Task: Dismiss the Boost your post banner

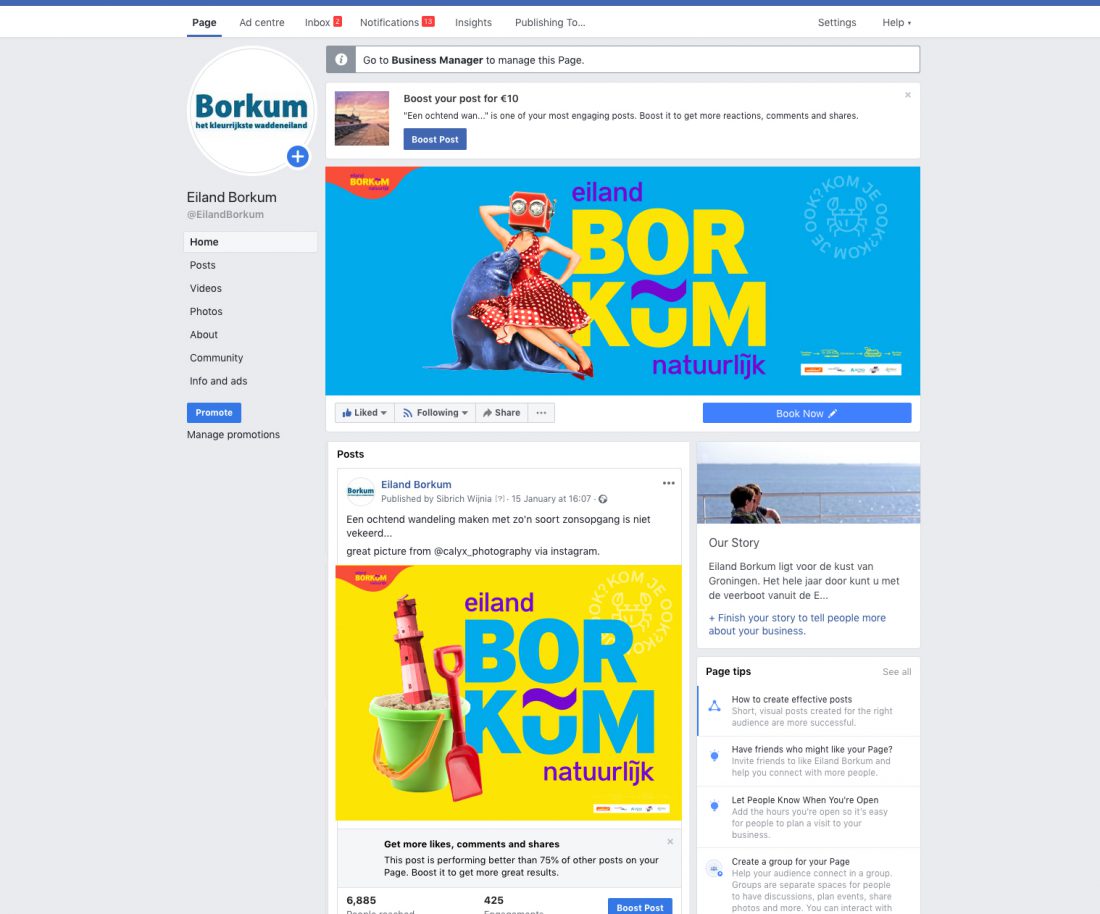Action: click(x=908, y=95)
